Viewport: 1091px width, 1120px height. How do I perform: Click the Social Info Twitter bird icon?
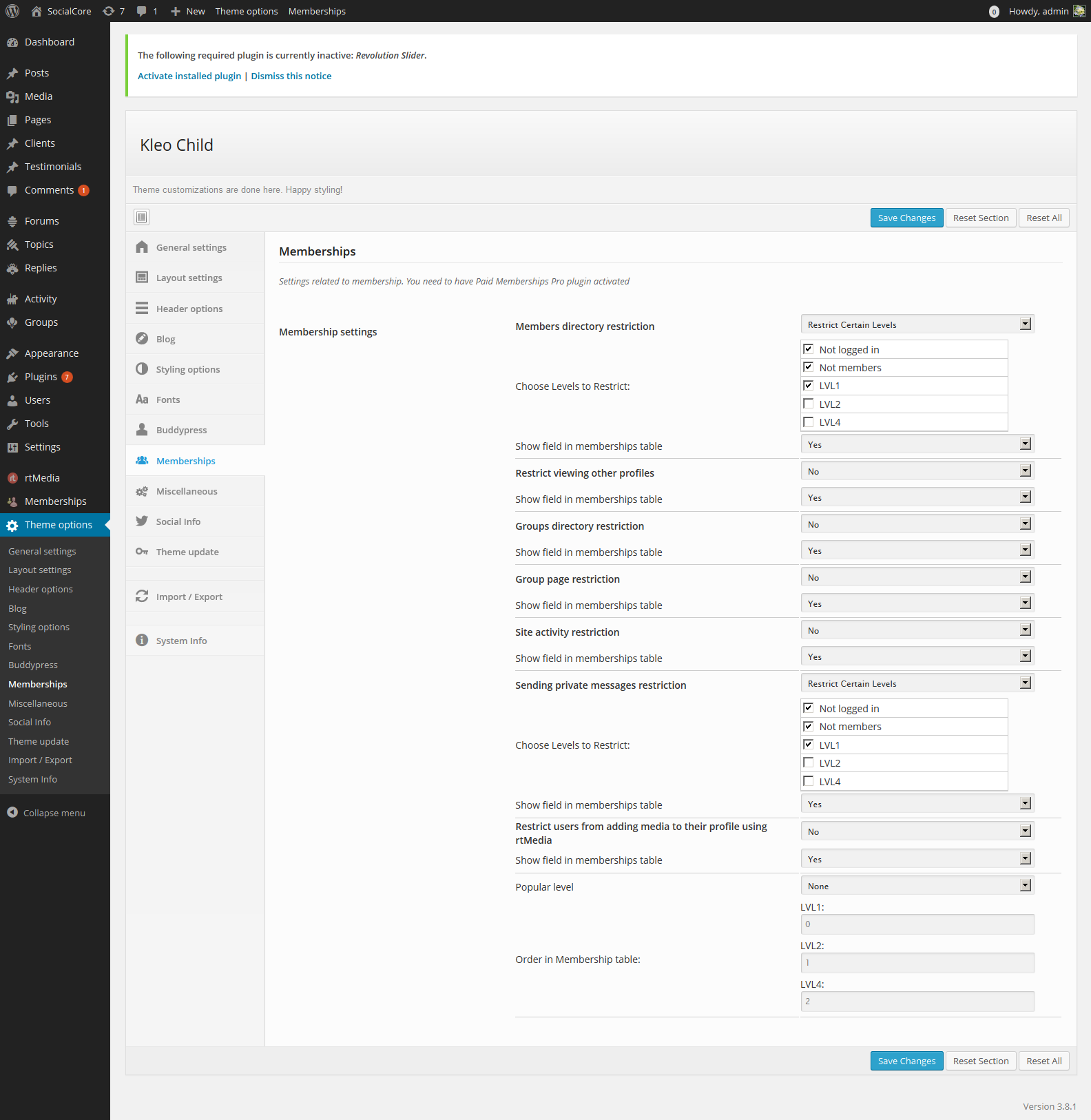coord(142,521)
